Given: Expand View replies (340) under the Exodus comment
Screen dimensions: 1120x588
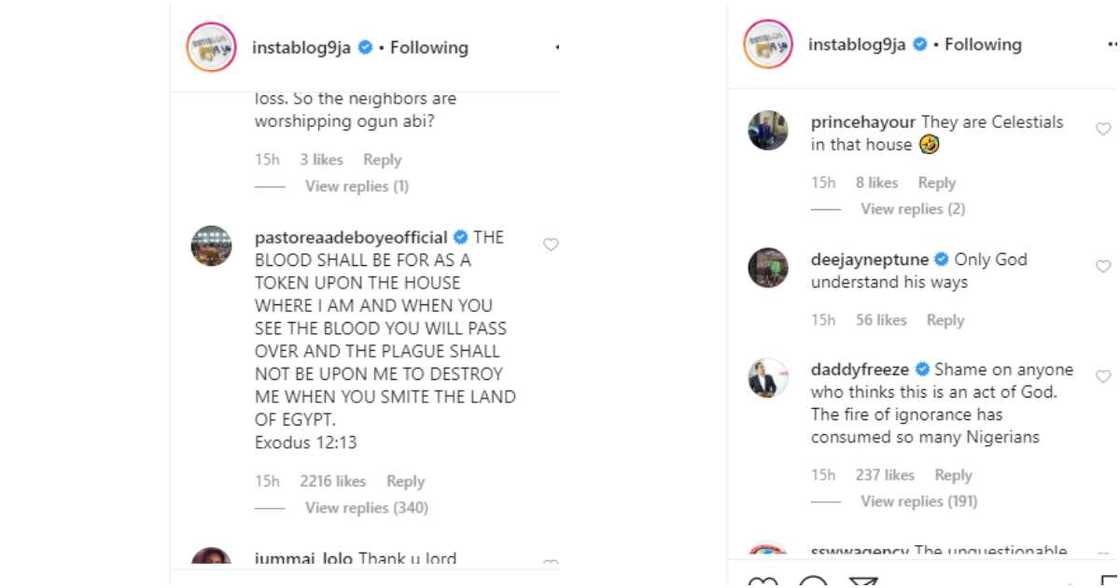Looking at the screenshot, I should point(366,508).
